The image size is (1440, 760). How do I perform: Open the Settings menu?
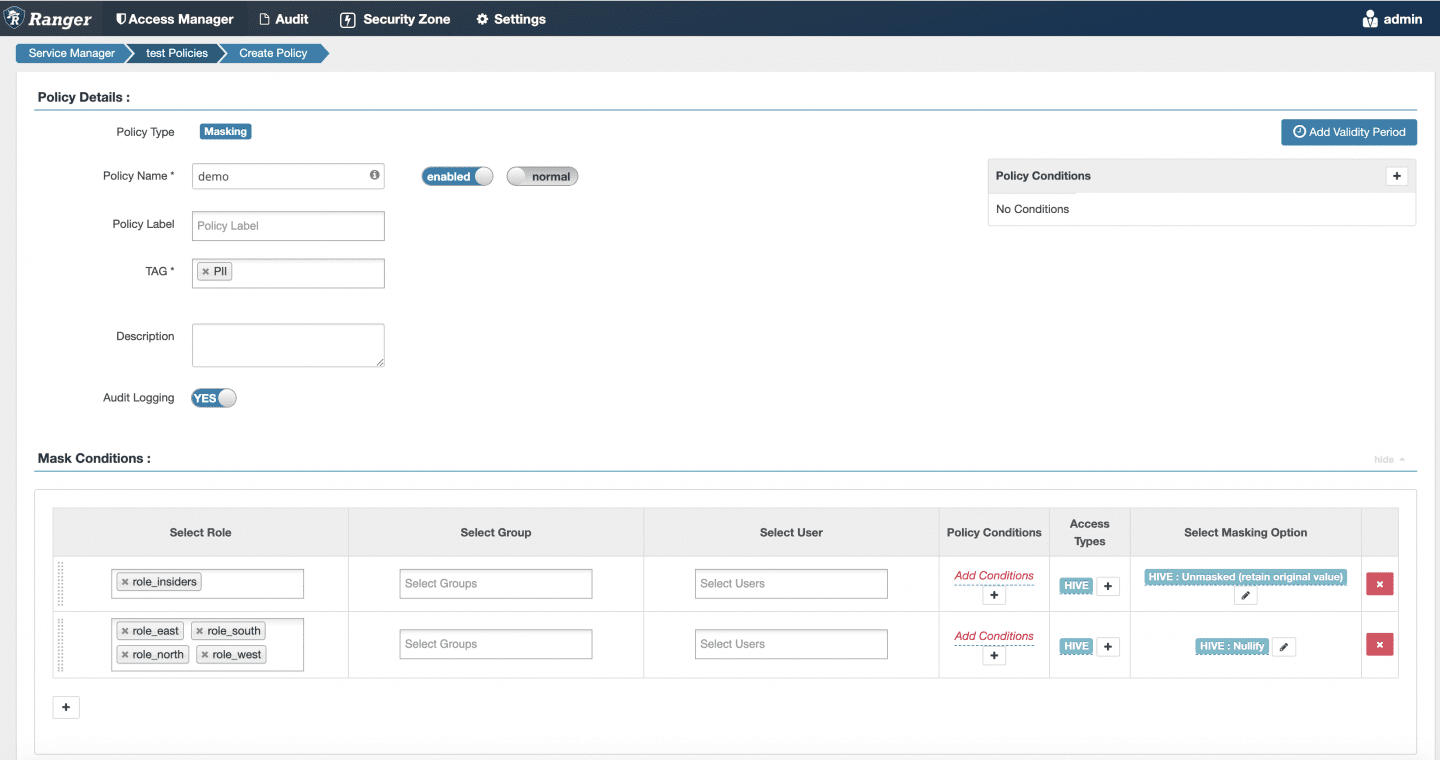[x=511, y=19]
